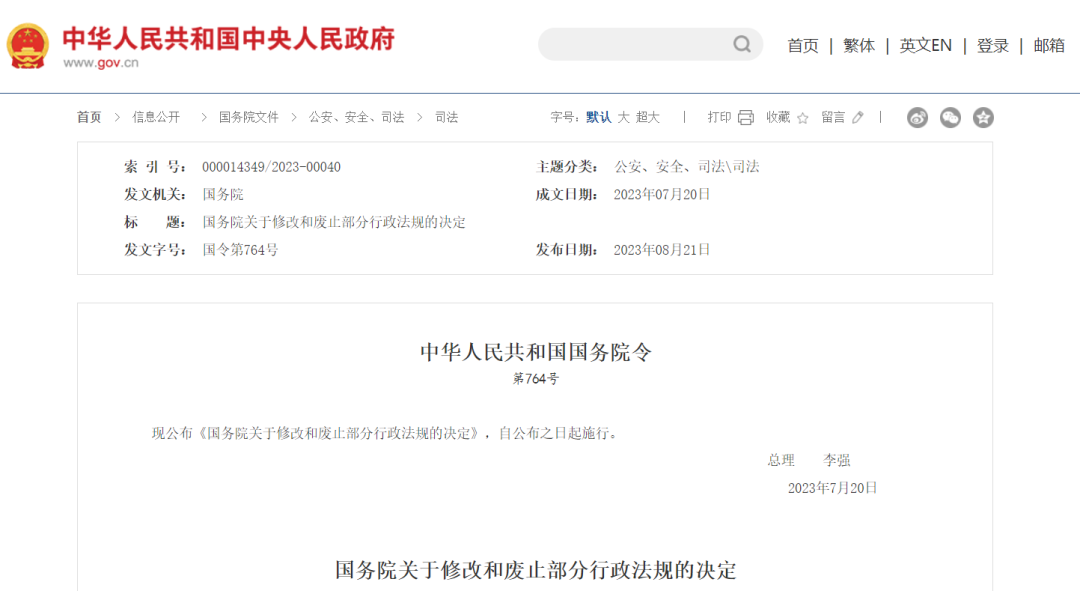Share via WeChat icon
The height and width of the screenshot is (591, 1080).
click(x=950, y=118)
